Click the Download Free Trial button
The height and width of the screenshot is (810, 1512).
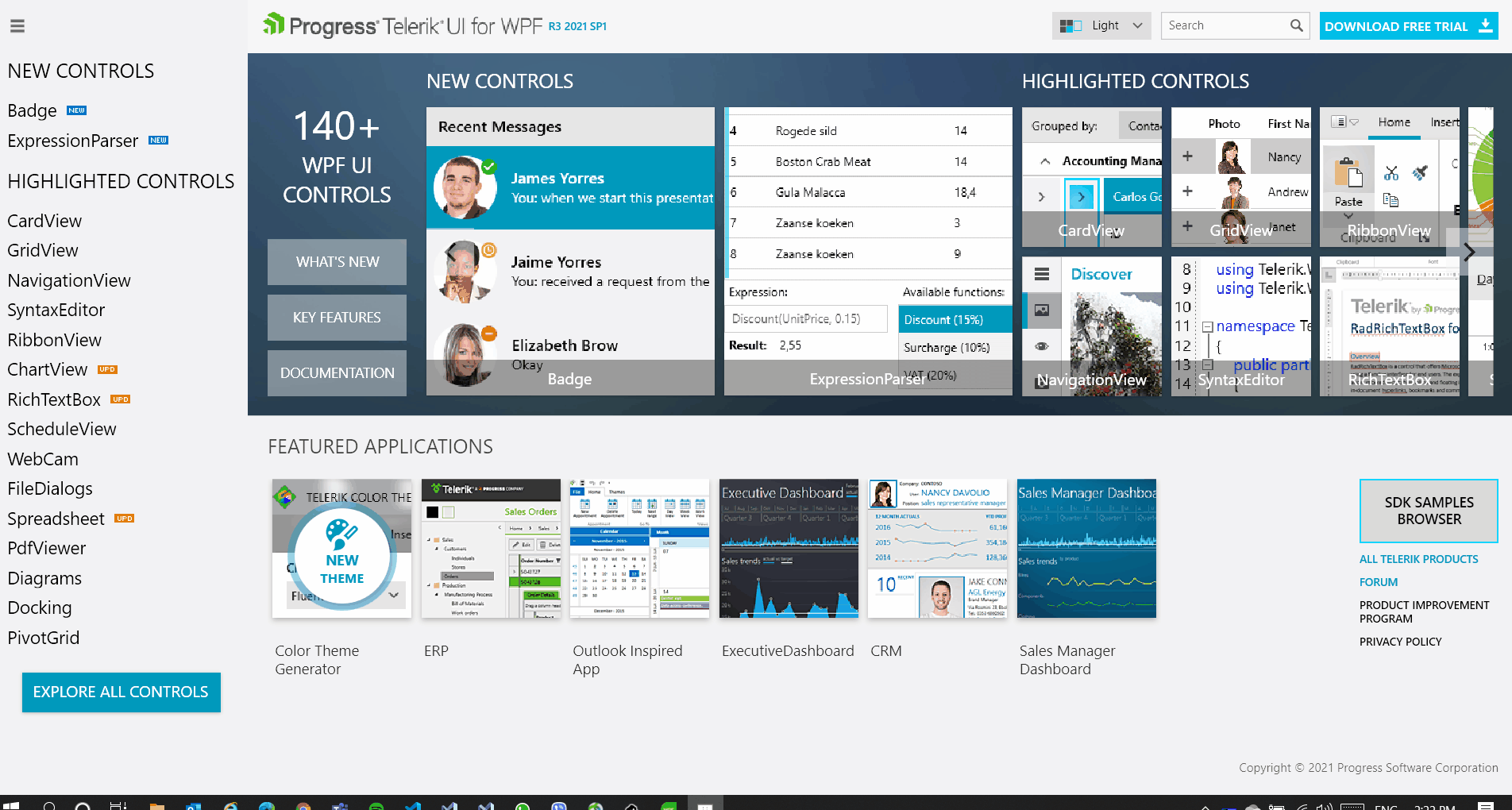click(x=1408, y=25)
